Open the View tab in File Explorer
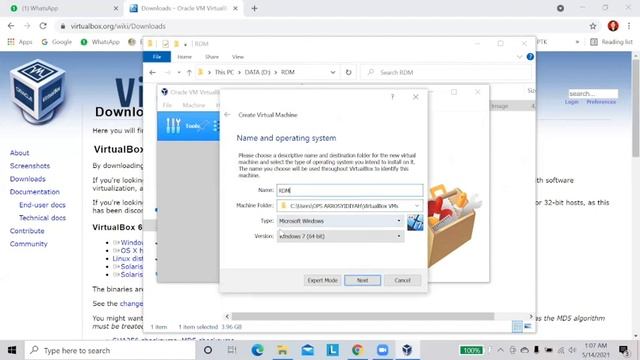The width and height of the screenshot is (640, 360). tap(238, 57)
